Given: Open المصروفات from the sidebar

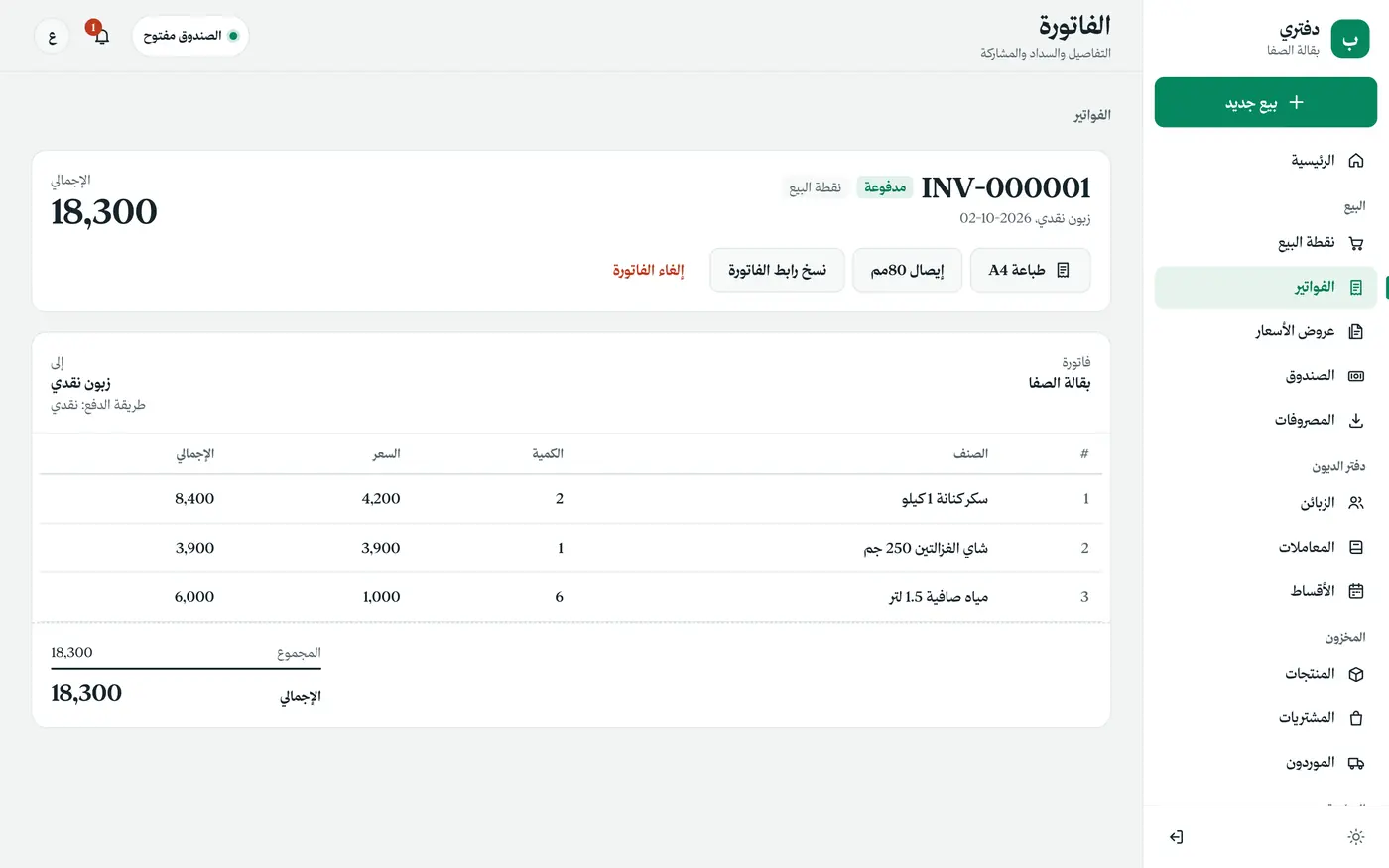Looking at the screenshot, I should [1265, 421].
